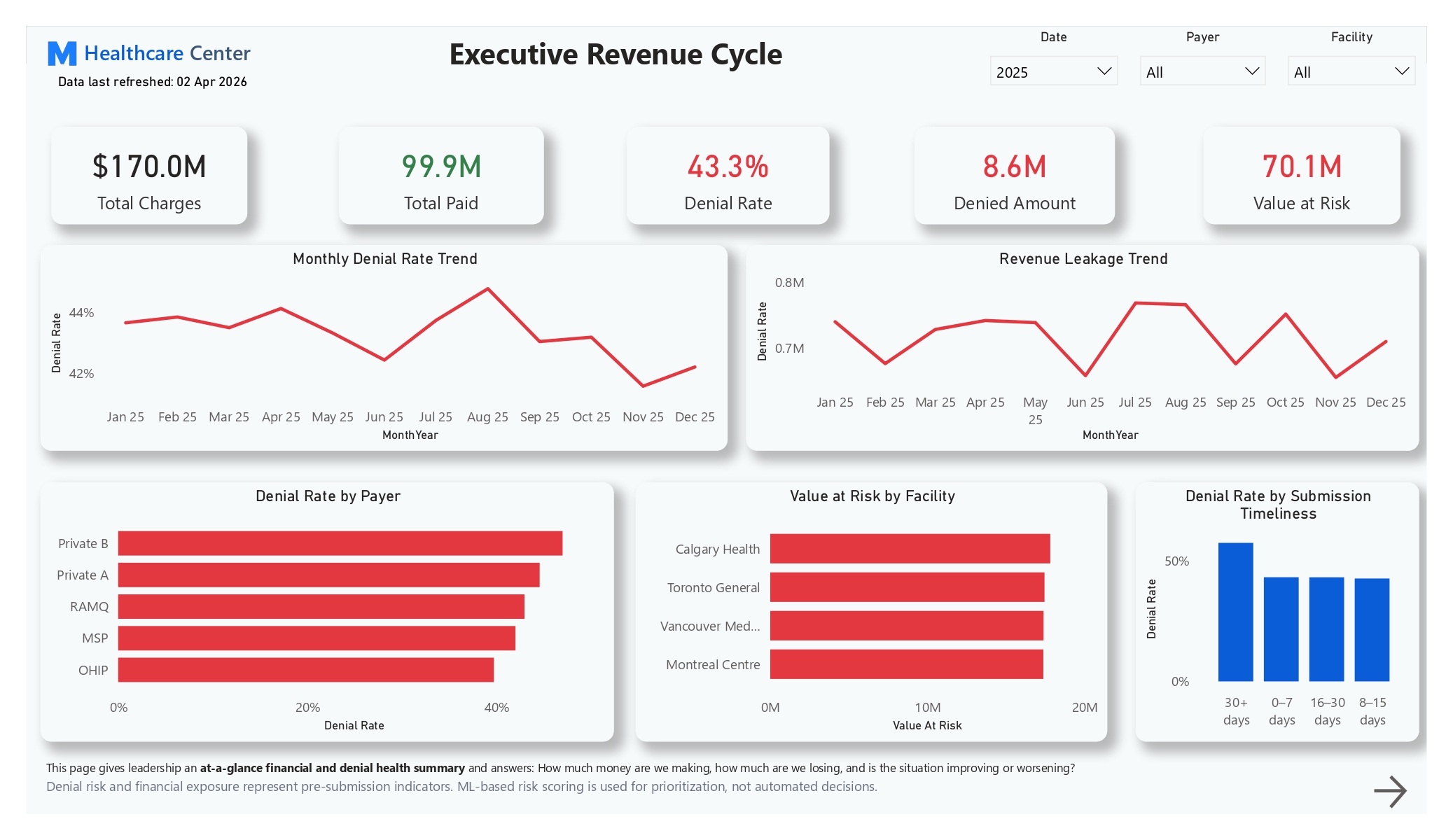Click the 30+ days timeliness bar

coord(1236,612)
